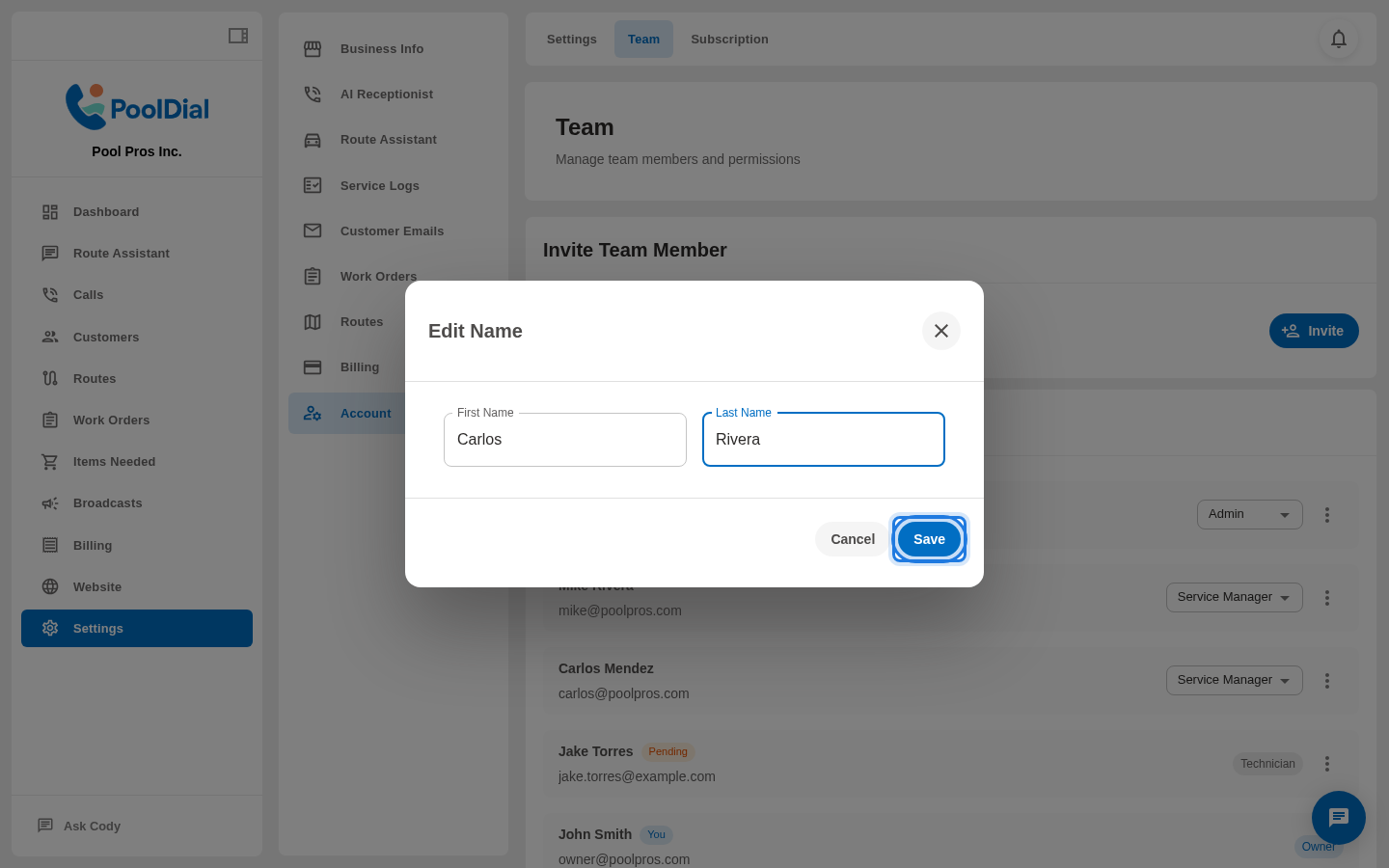Save the edited name
This screenshot has width=1389, height=868.
928,539
